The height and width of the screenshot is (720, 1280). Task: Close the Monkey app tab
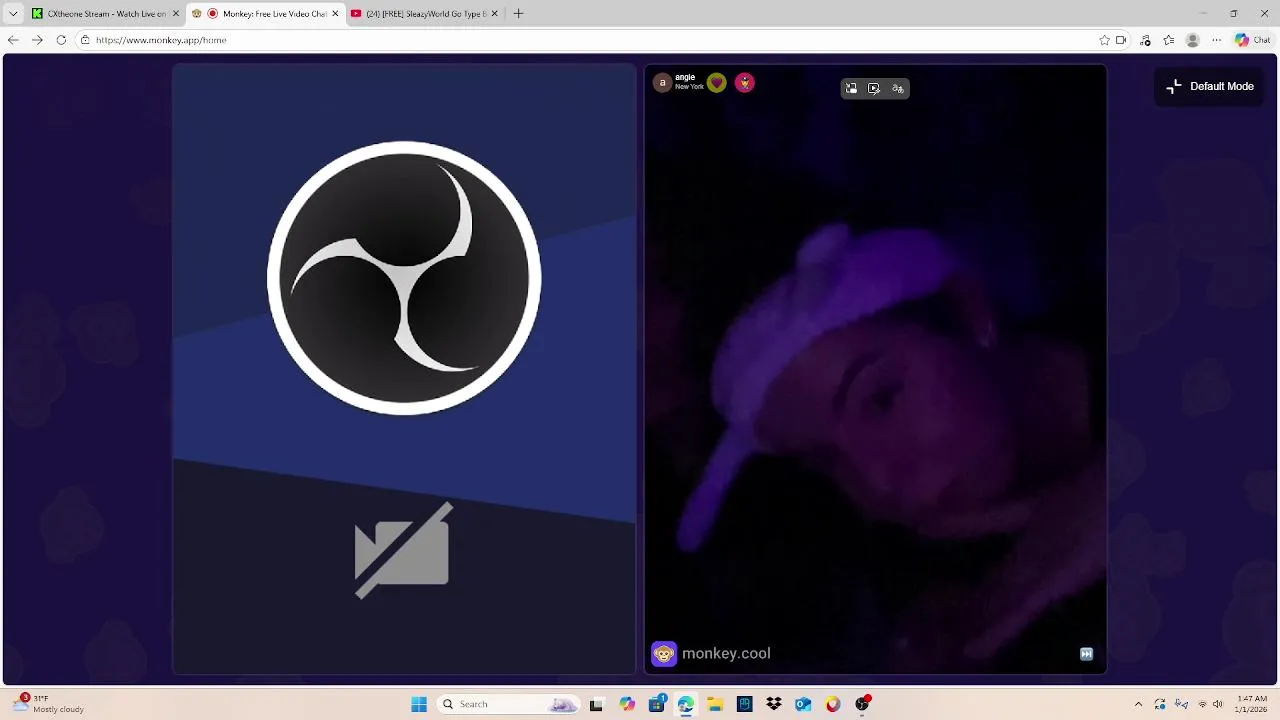[335, 14]
